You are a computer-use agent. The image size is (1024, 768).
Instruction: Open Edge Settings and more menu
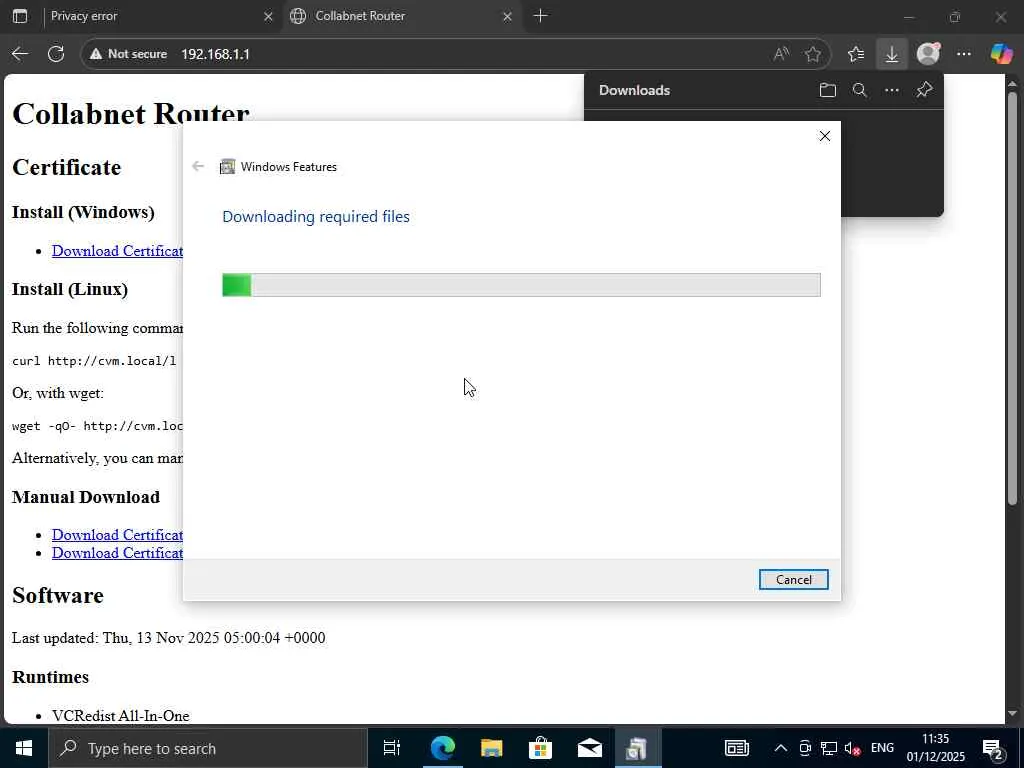pos(964,54)
